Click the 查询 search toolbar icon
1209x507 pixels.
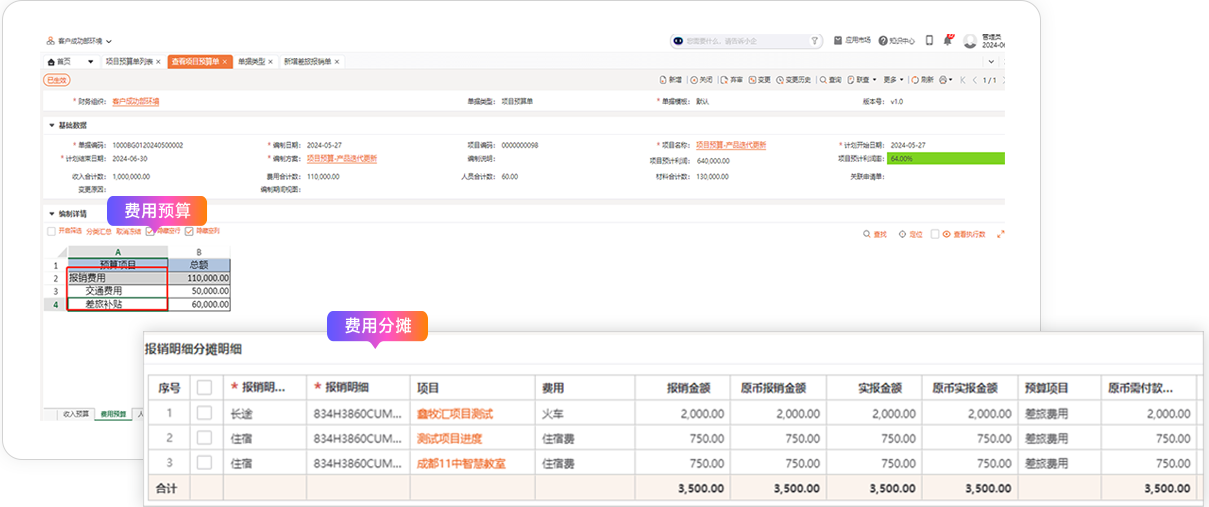823,80
